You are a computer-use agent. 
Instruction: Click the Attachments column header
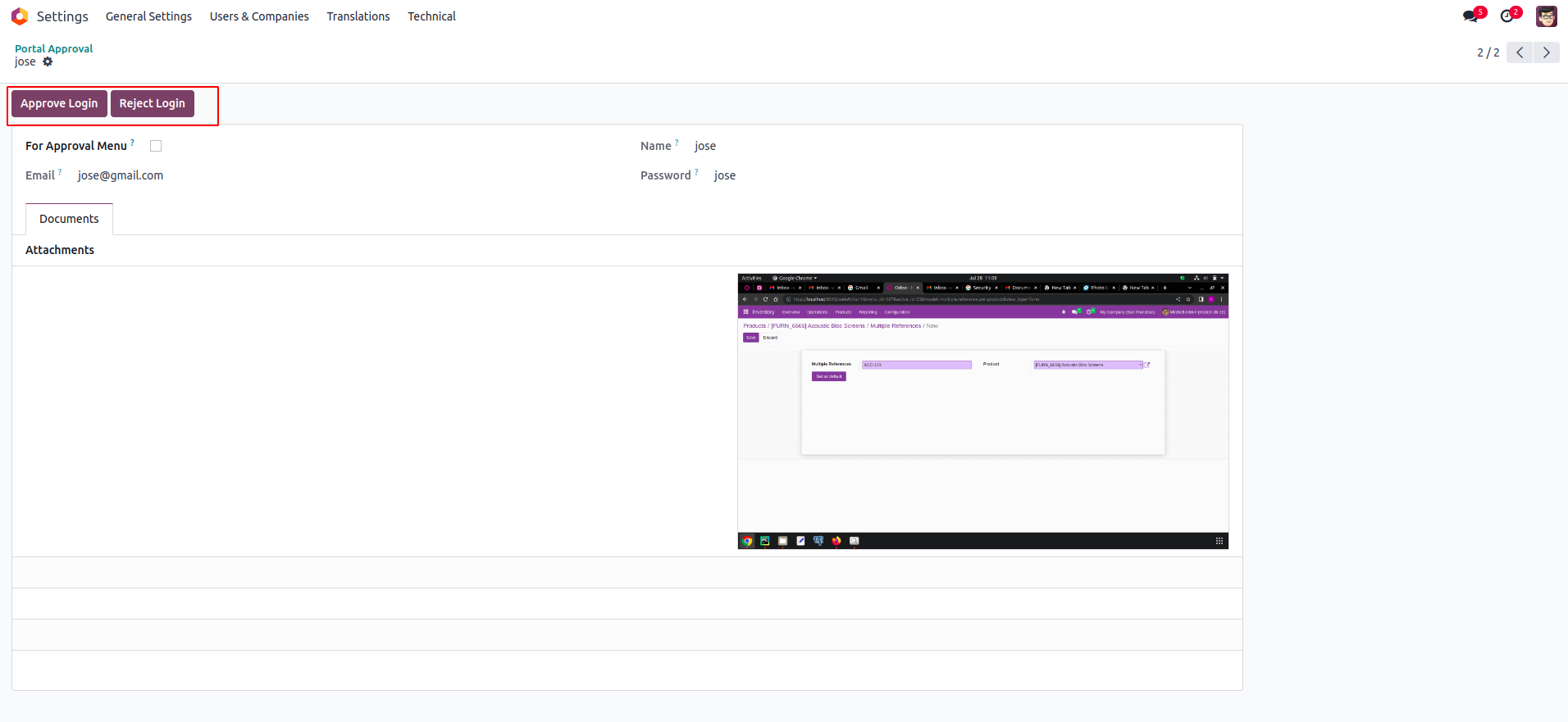[60, 250]
